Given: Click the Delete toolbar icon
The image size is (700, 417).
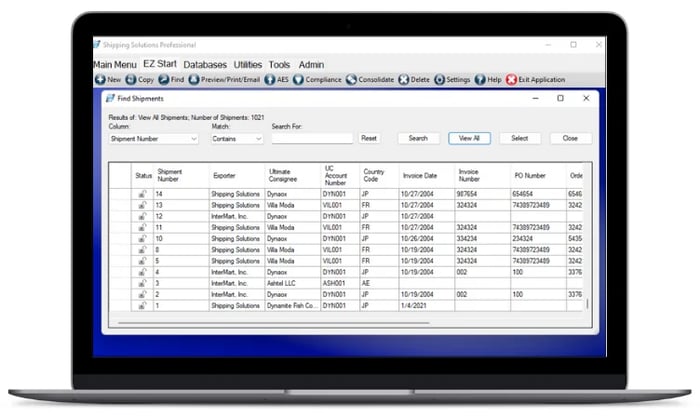Looking at the screenshot, I should (404, 79).
